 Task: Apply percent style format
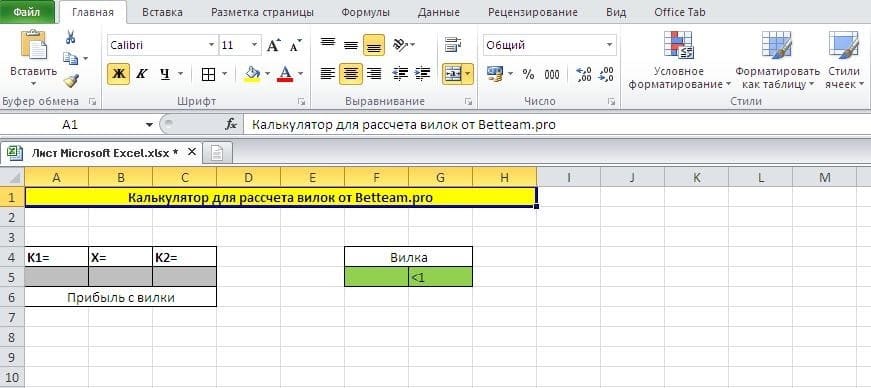tap(528, 74)
